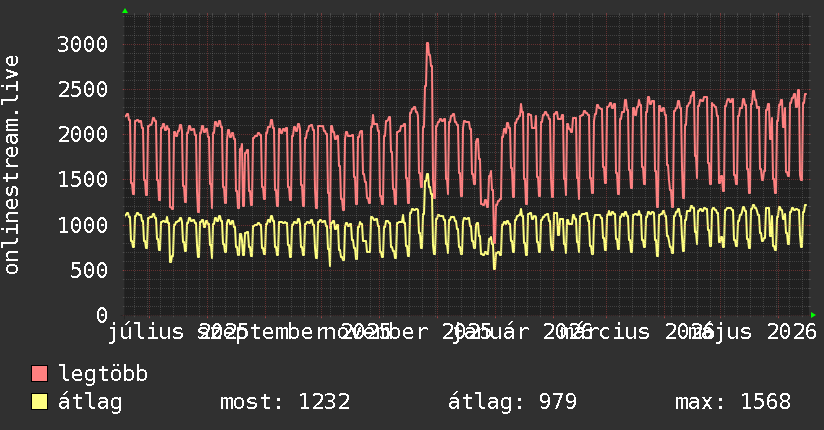Screen dimensions: 824x430
Task: Click the 3000 y-axis label
Action: (83, 44)
